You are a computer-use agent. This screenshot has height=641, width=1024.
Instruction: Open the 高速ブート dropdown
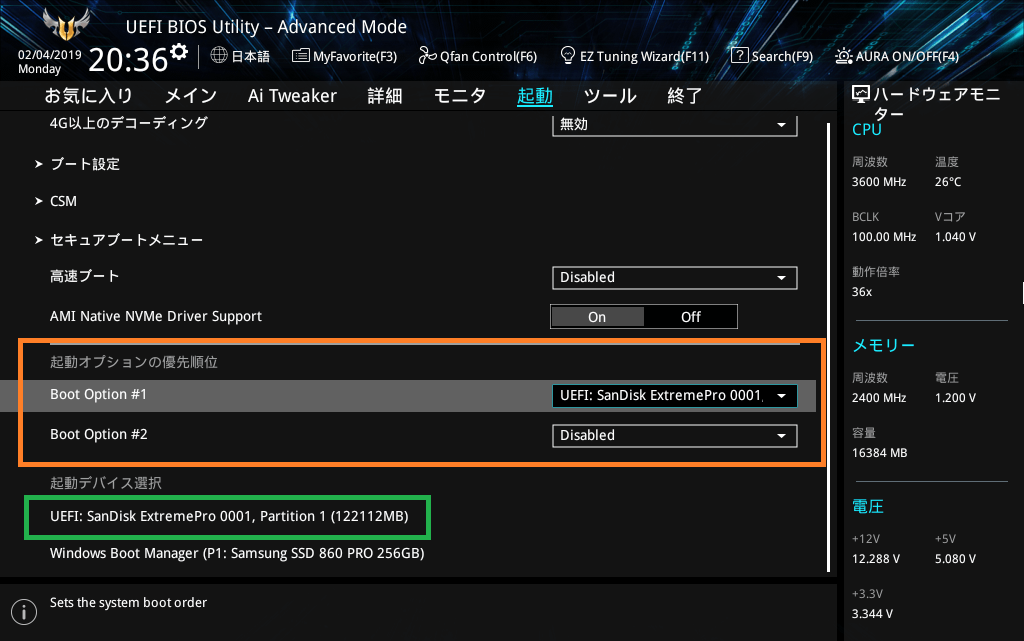[x=675, y=277]
